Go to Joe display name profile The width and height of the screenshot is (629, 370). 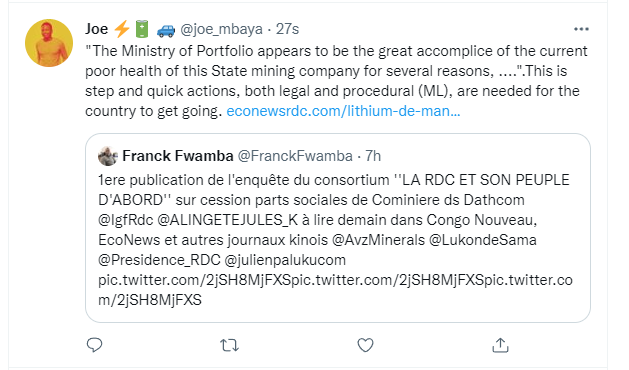96,29
